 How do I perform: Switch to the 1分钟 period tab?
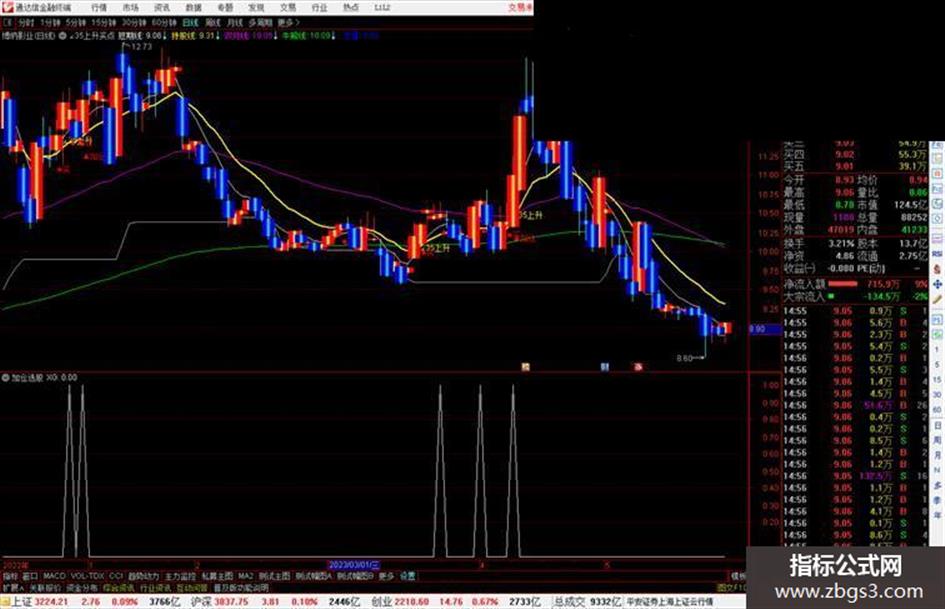(50, 23)
